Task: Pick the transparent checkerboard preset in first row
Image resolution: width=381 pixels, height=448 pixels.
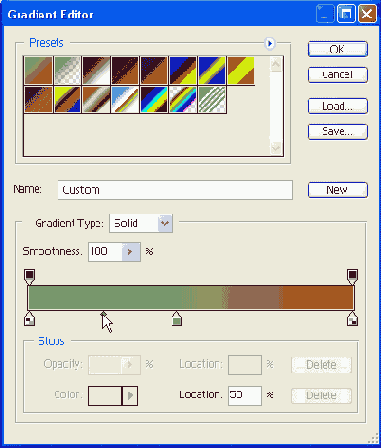Action: coord(67,70)
